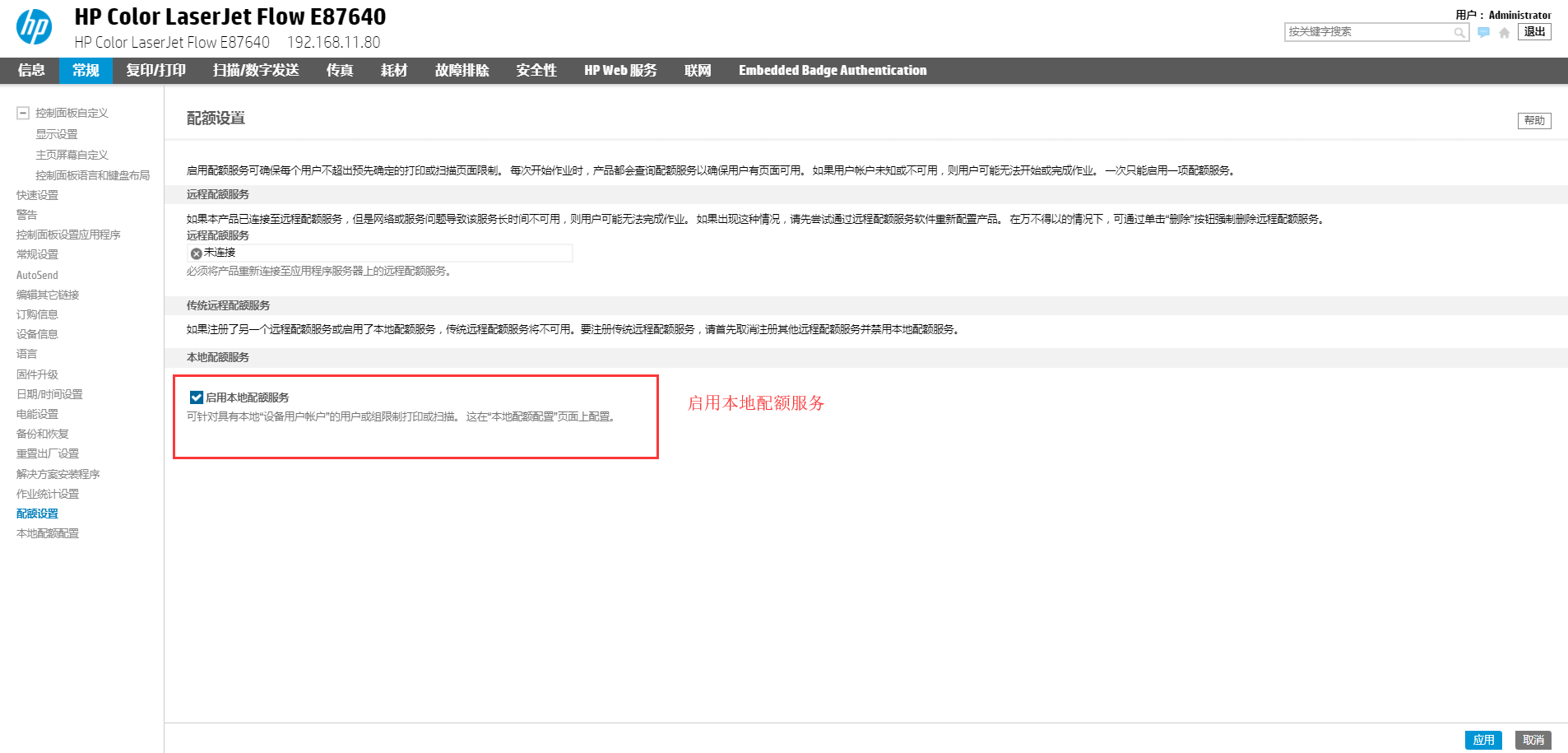Switch to the 复印/打印 tab
This screenshot has height=753, width=1568.
pos(155,71)
